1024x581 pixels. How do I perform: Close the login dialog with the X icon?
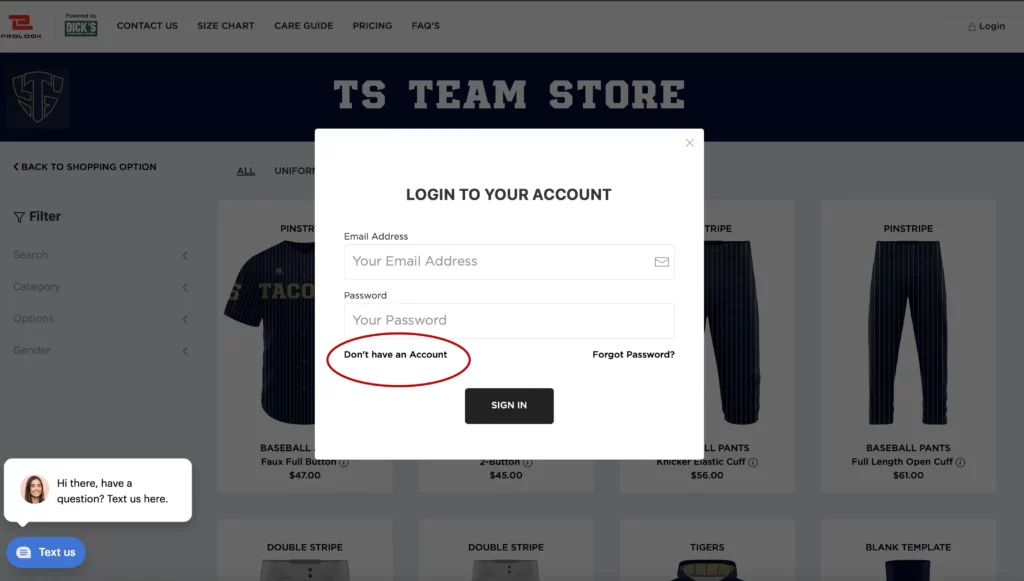click(x=690, y=143)
